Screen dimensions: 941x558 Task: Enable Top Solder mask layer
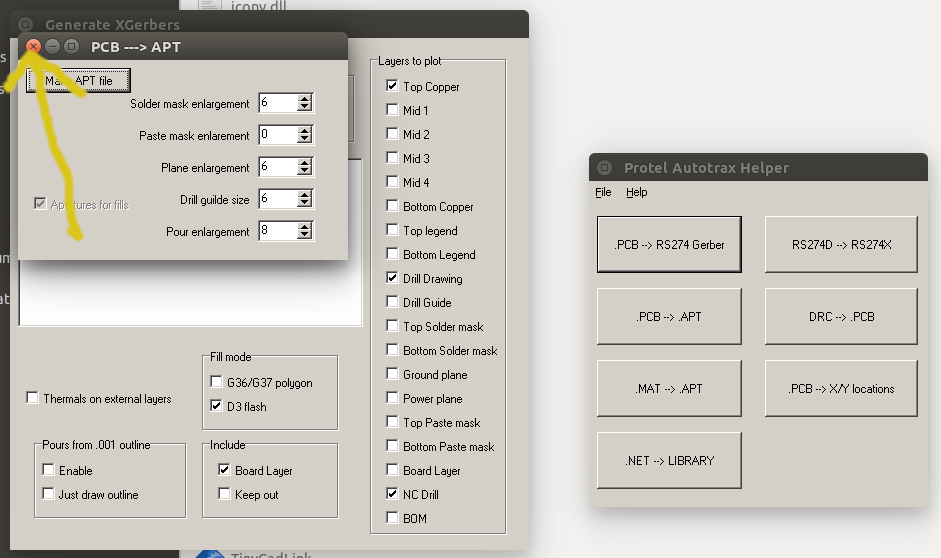pos(392,326)
